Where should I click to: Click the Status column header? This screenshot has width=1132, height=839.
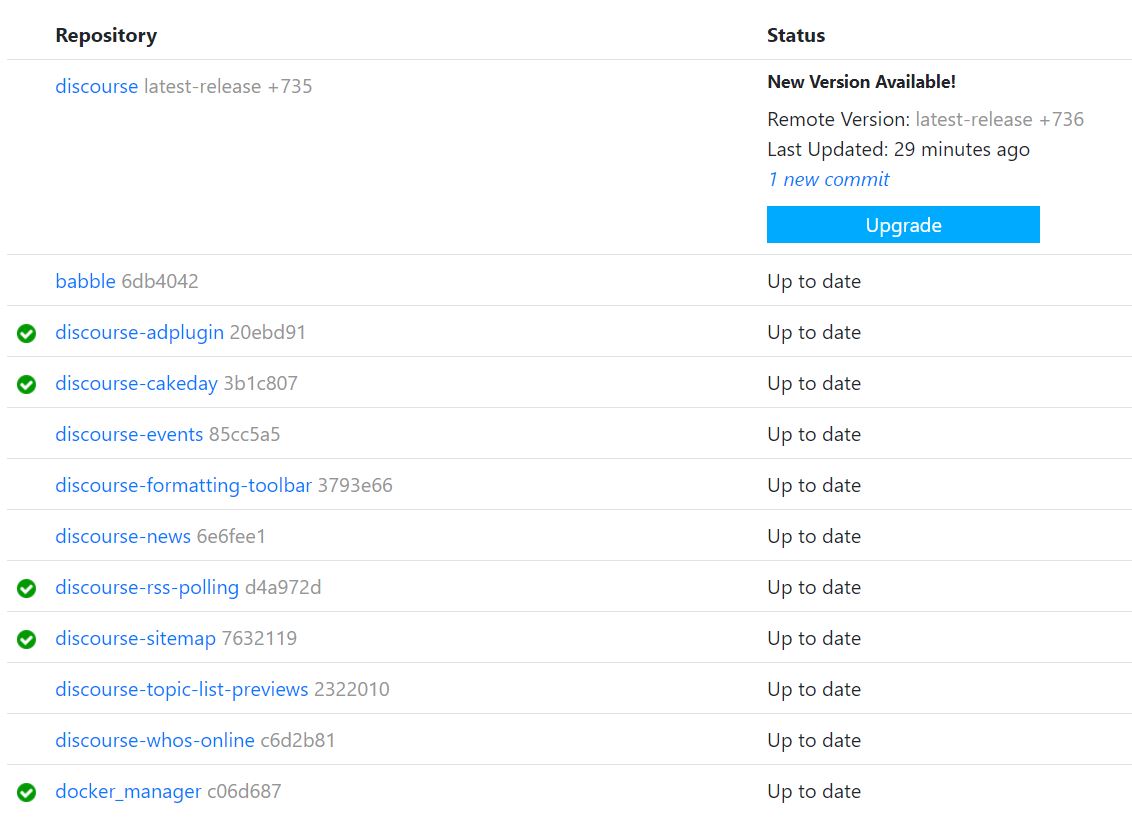tap(796, 35)
